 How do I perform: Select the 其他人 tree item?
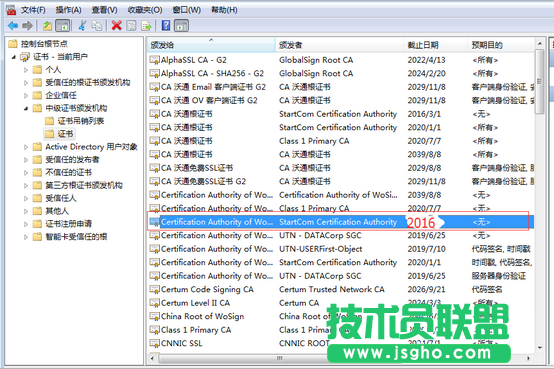tap(57, 211)
